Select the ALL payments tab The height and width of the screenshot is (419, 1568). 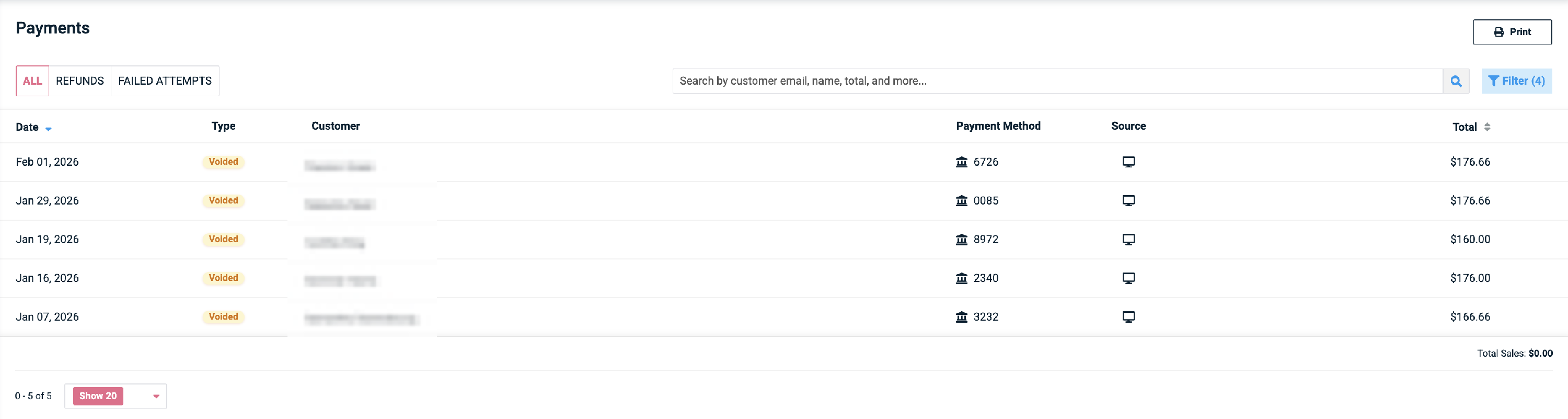32,81
